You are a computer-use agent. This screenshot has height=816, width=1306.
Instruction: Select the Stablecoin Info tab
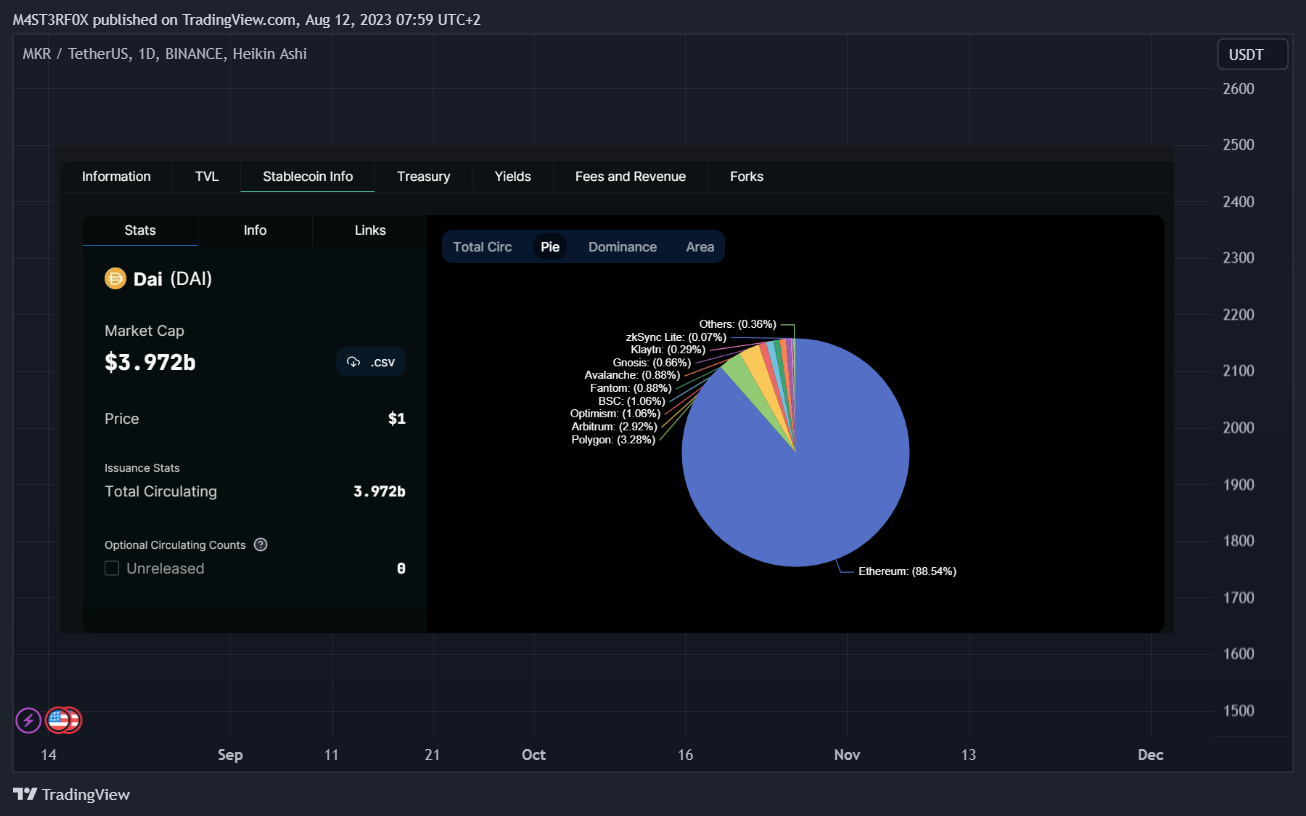(308, 177)
